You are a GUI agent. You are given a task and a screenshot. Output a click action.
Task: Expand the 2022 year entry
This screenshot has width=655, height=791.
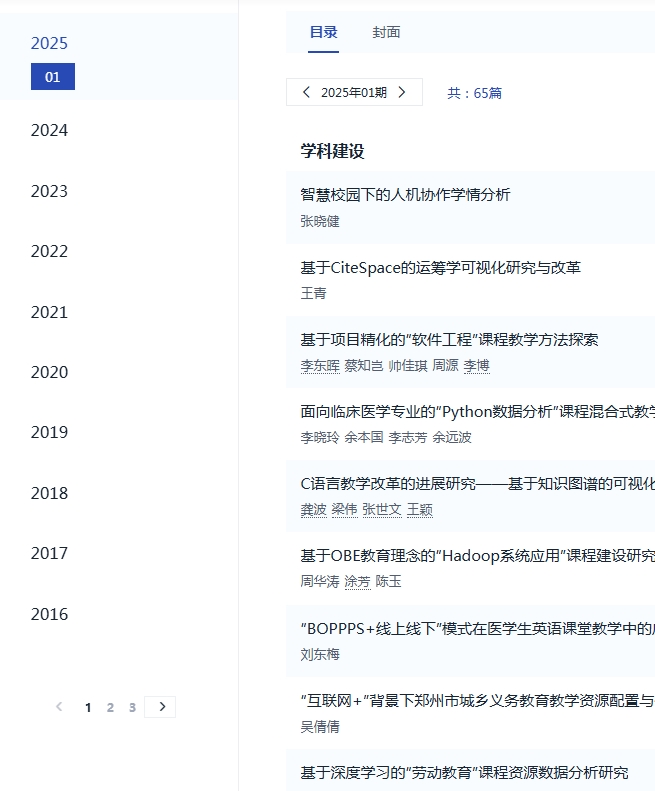pyautogui.click(x=49, y=251)
